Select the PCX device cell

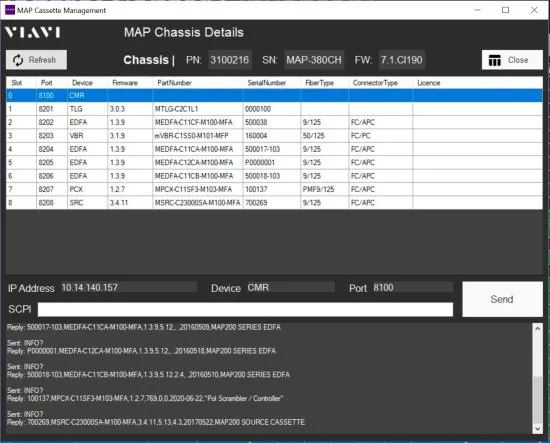[x=87, y=189]
